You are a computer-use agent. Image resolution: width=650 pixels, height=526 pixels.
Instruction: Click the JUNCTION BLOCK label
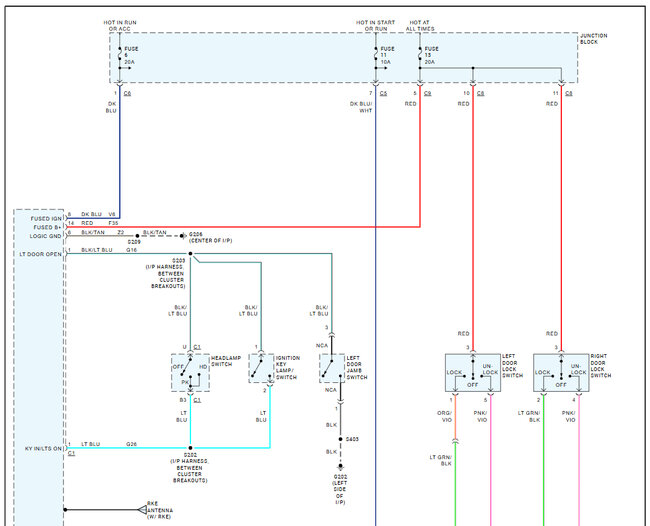pos(593,39)
